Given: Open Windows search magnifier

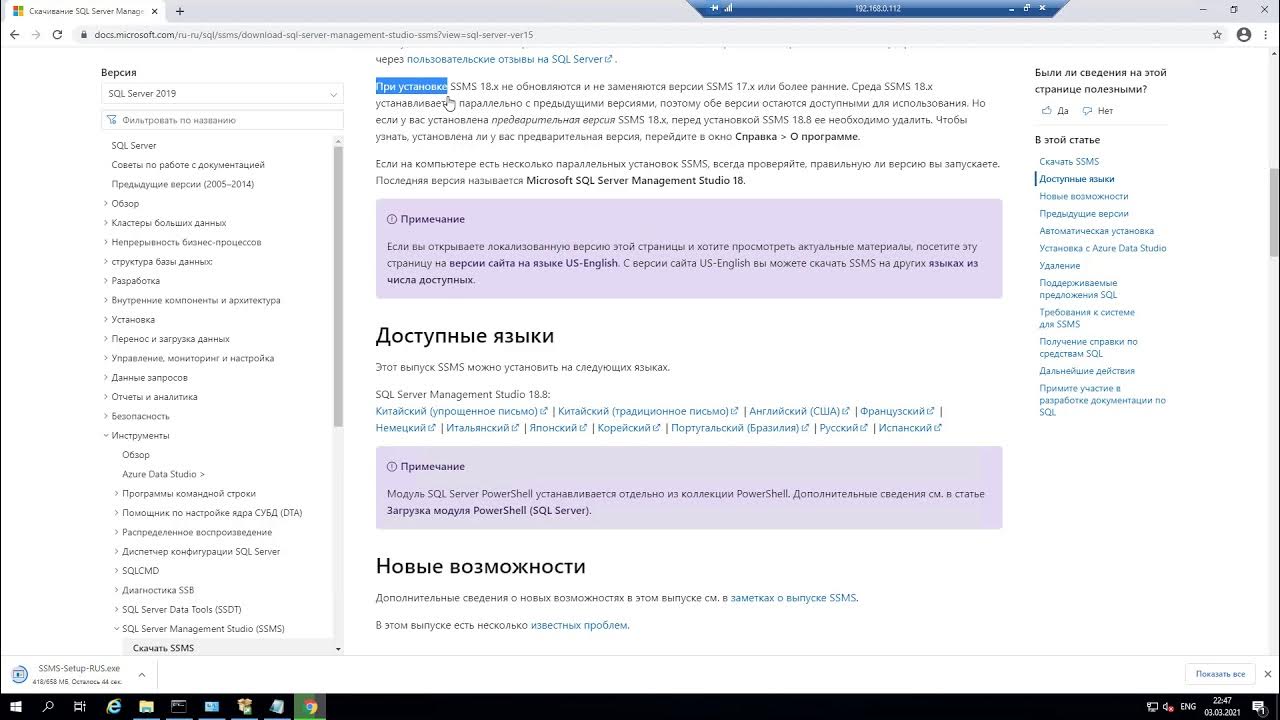Looking at the screenshot, I should pos(48,706).
